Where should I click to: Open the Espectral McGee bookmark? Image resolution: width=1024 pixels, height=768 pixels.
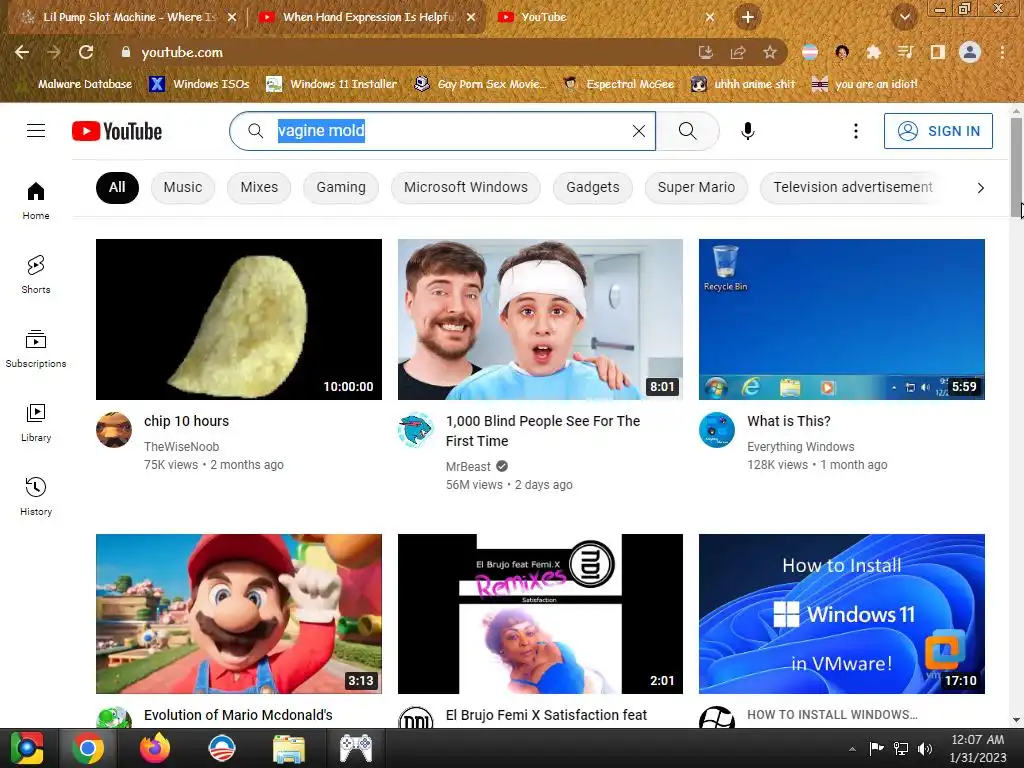coord(618,84)
